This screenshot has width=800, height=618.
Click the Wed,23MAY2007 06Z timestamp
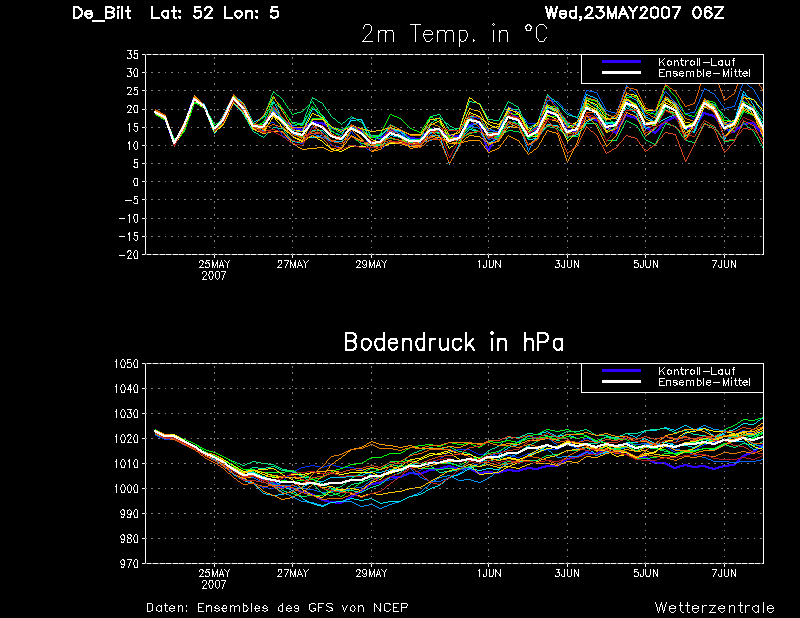coord(634,13)
